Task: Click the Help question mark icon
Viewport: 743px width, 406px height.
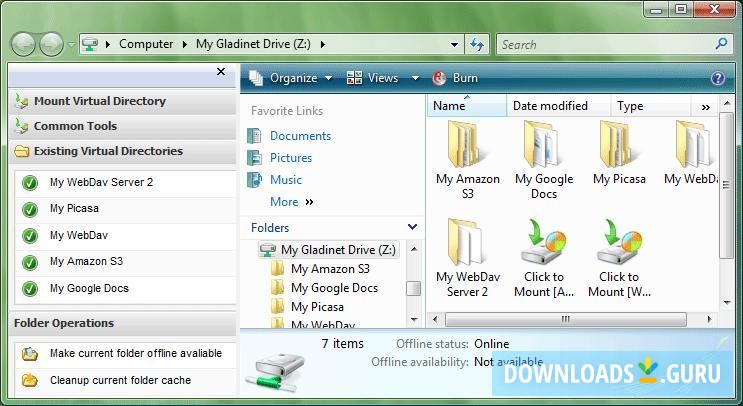Action: coord(718,78)
